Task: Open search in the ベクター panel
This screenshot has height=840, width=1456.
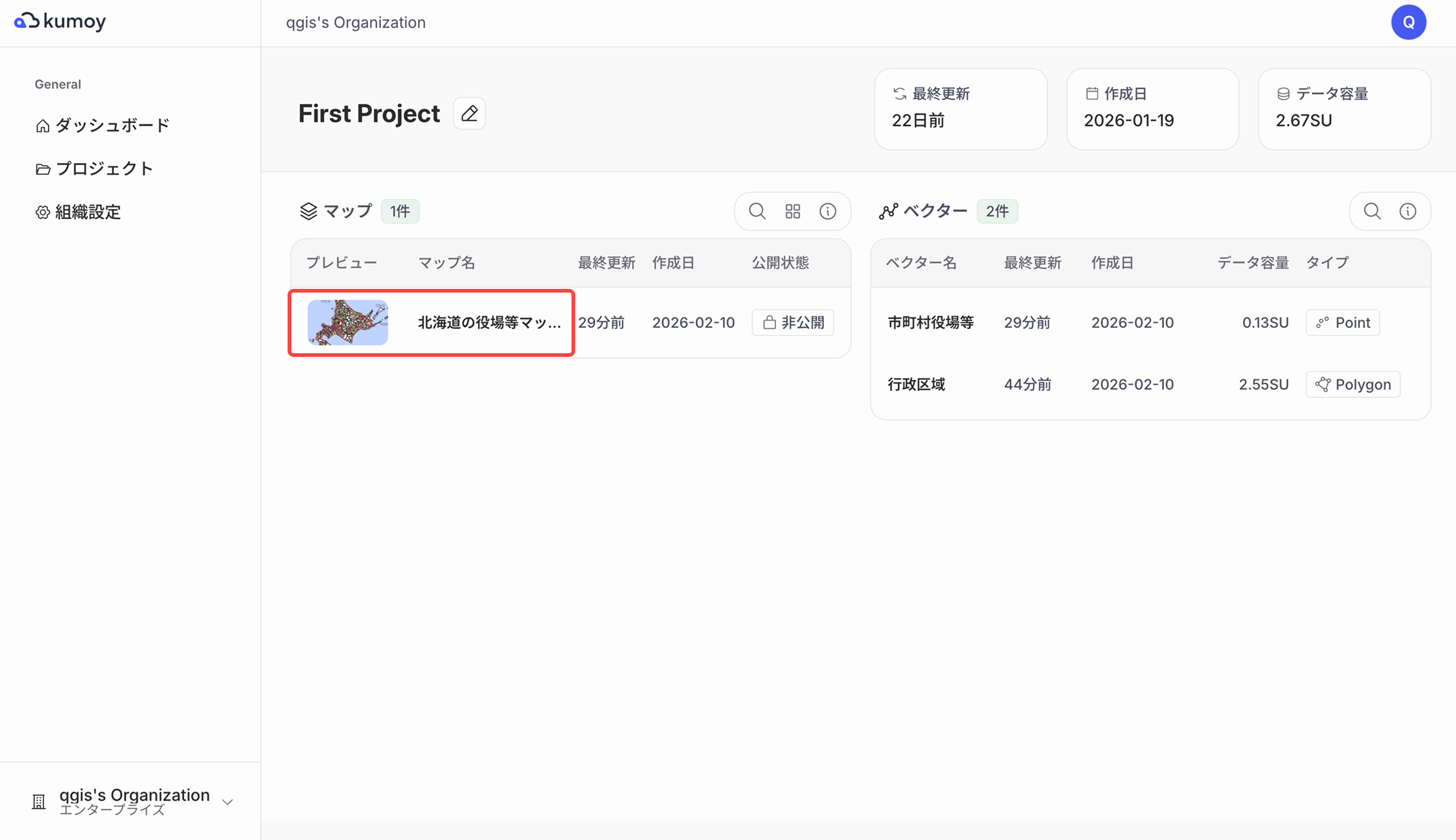Action: click(x=1372, y=211)
